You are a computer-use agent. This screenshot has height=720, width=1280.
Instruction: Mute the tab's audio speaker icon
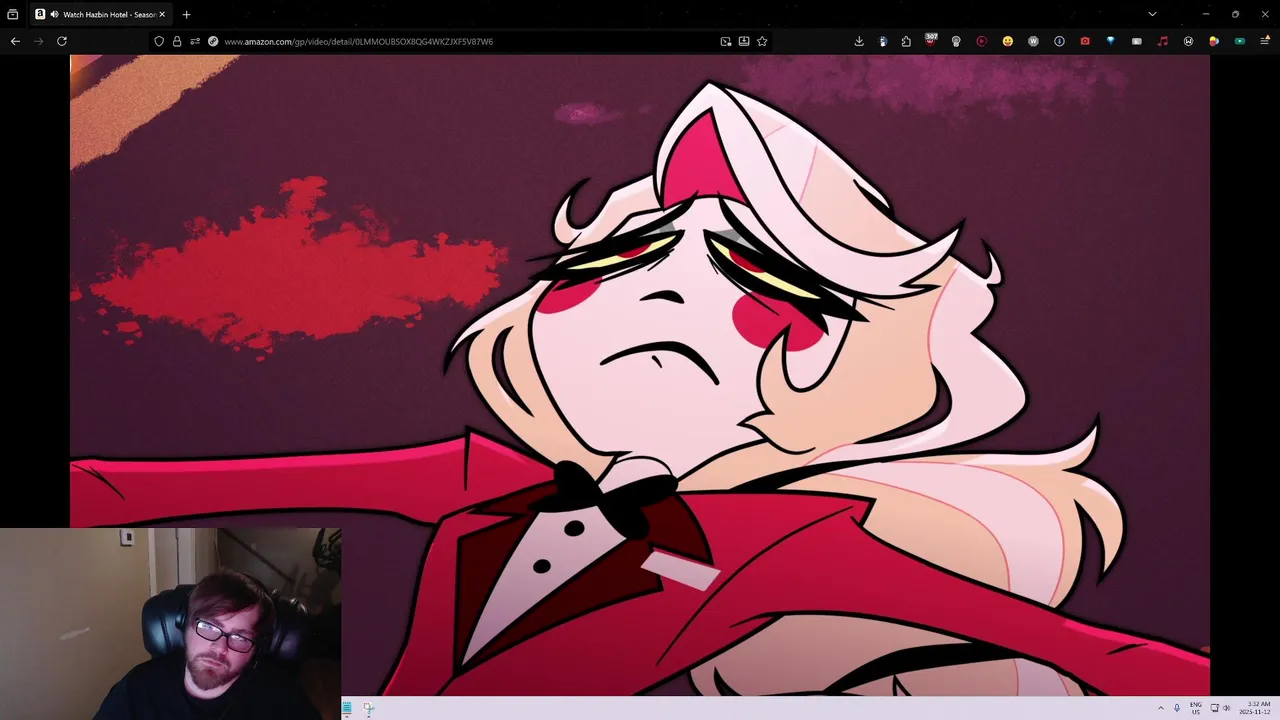tap(54, 14)
